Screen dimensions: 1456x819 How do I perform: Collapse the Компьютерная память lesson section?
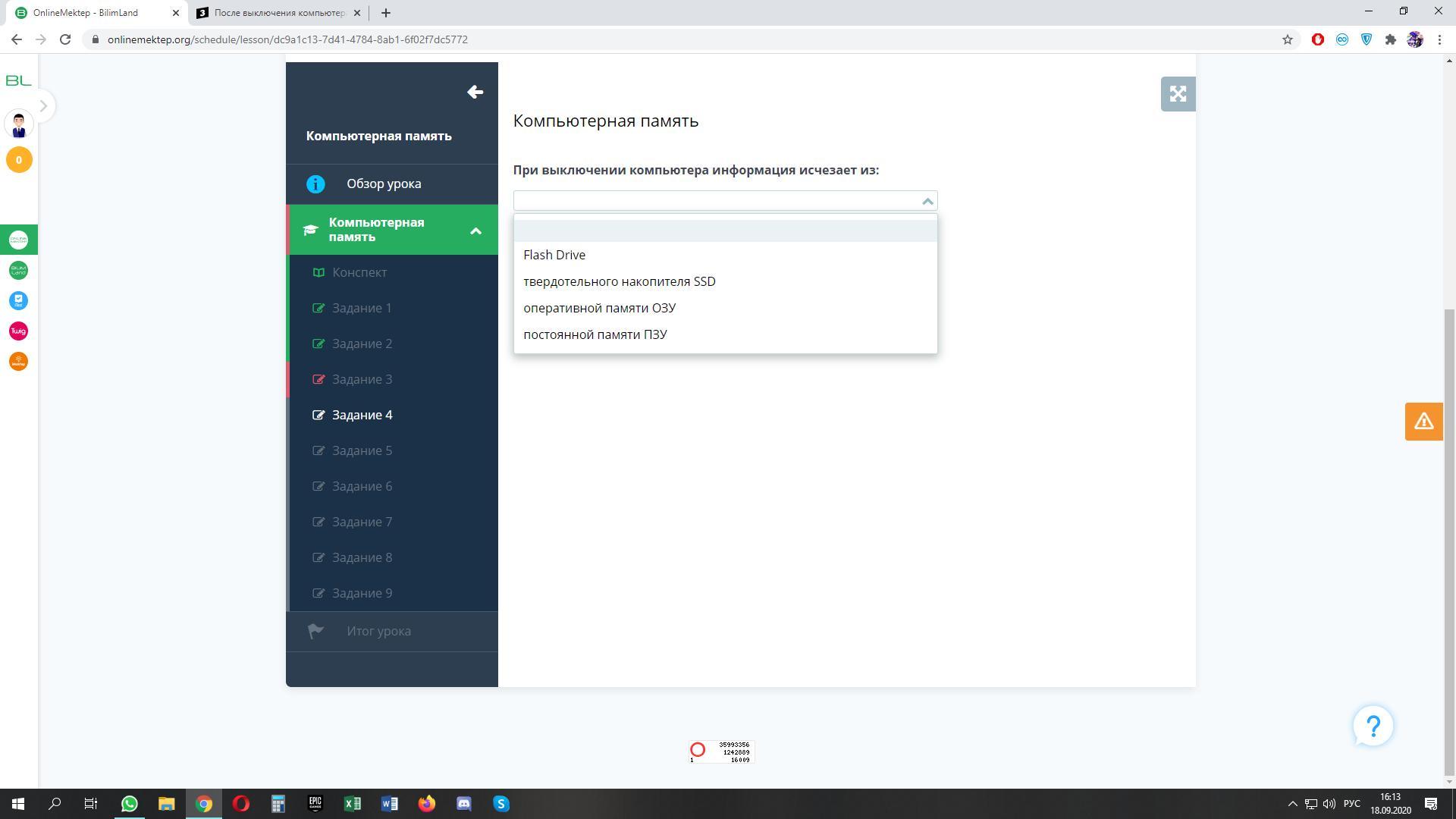475,231
